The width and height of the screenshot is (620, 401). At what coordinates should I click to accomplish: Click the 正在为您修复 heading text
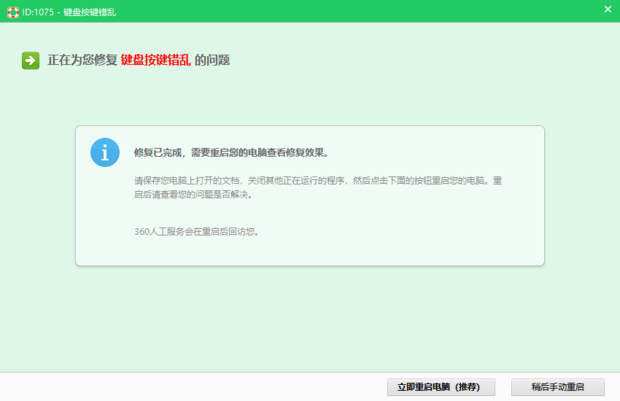coord(82,61)
